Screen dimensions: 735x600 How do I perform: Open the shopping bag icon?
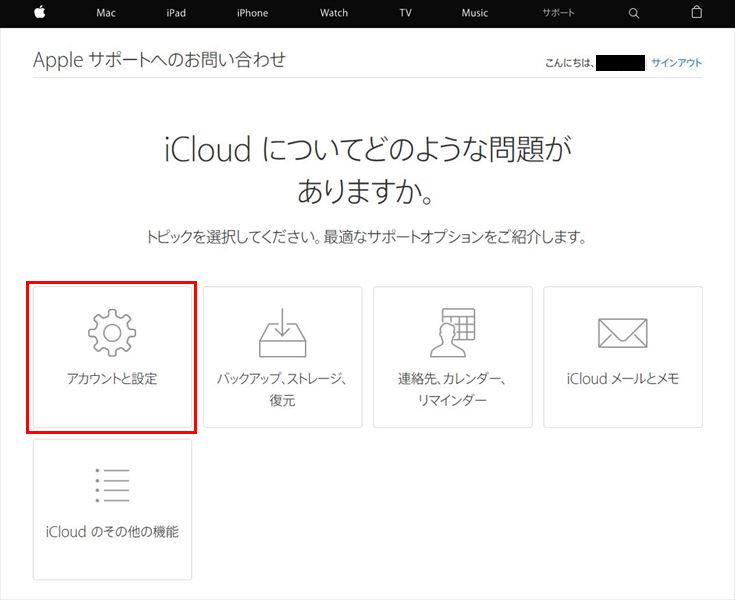(697, 12)
